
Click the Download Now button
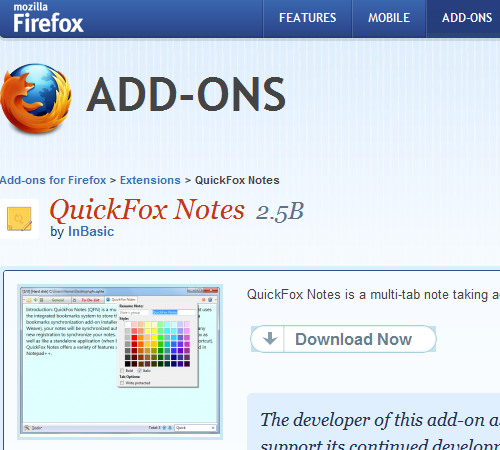click(343, 339)
